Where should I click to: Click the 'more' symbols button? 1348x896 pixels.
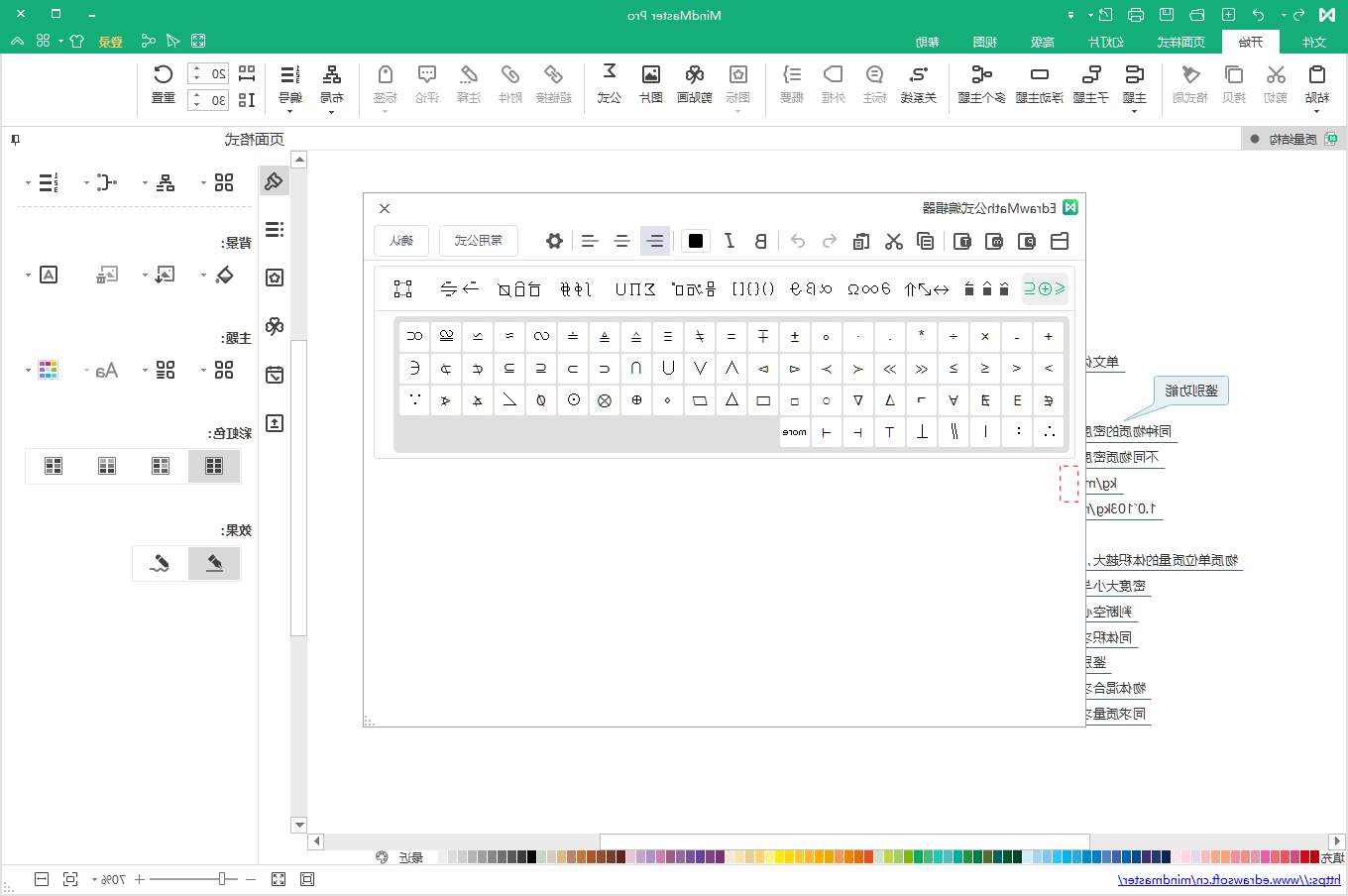point(795,432)
